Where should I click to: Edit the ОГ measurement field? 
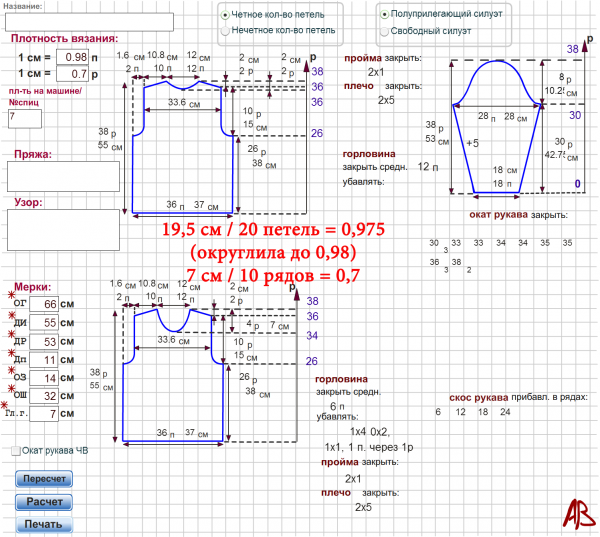[x=43, y=304]
